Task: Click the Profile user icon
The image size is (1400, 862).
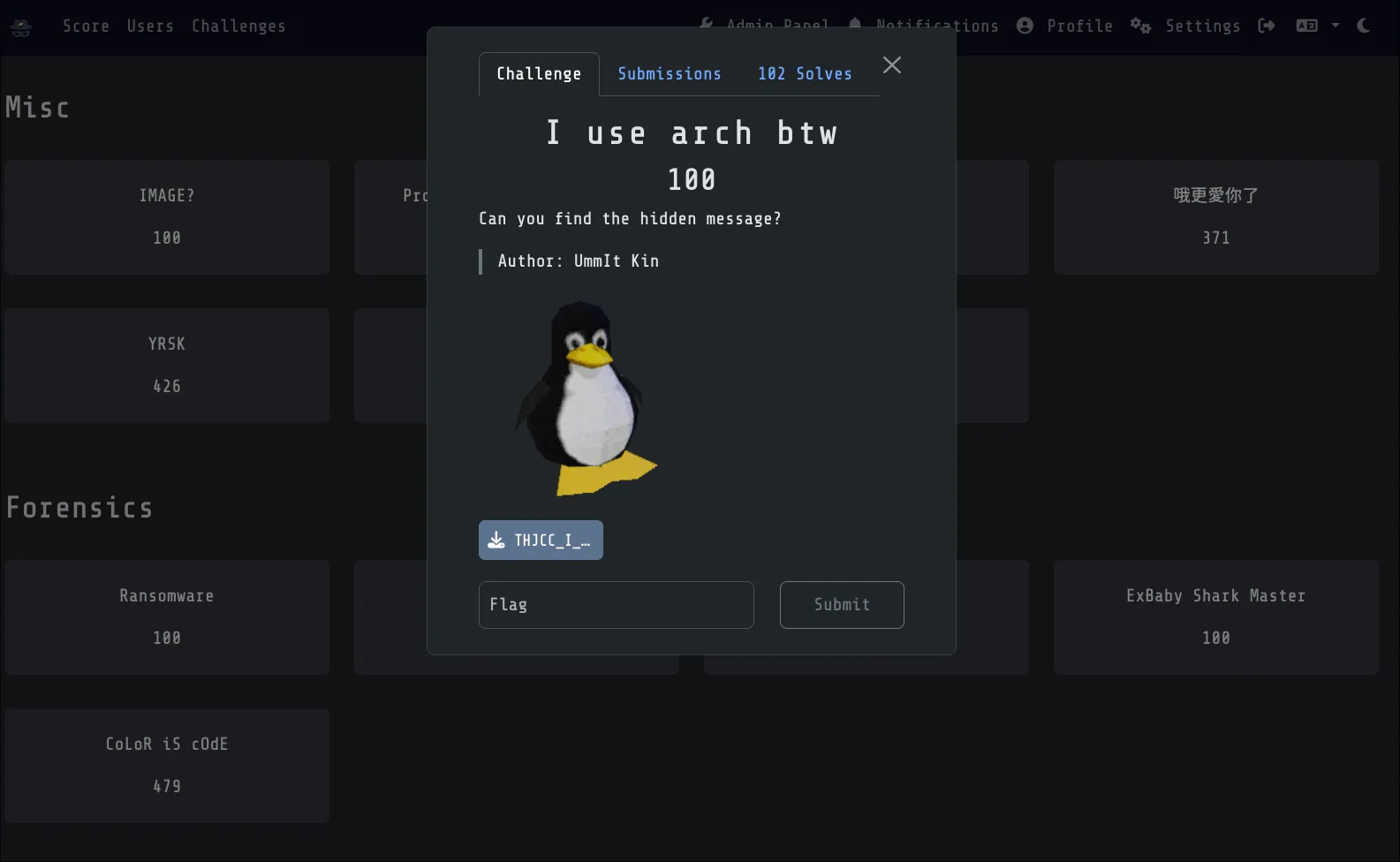Action: click(1025, 26)
